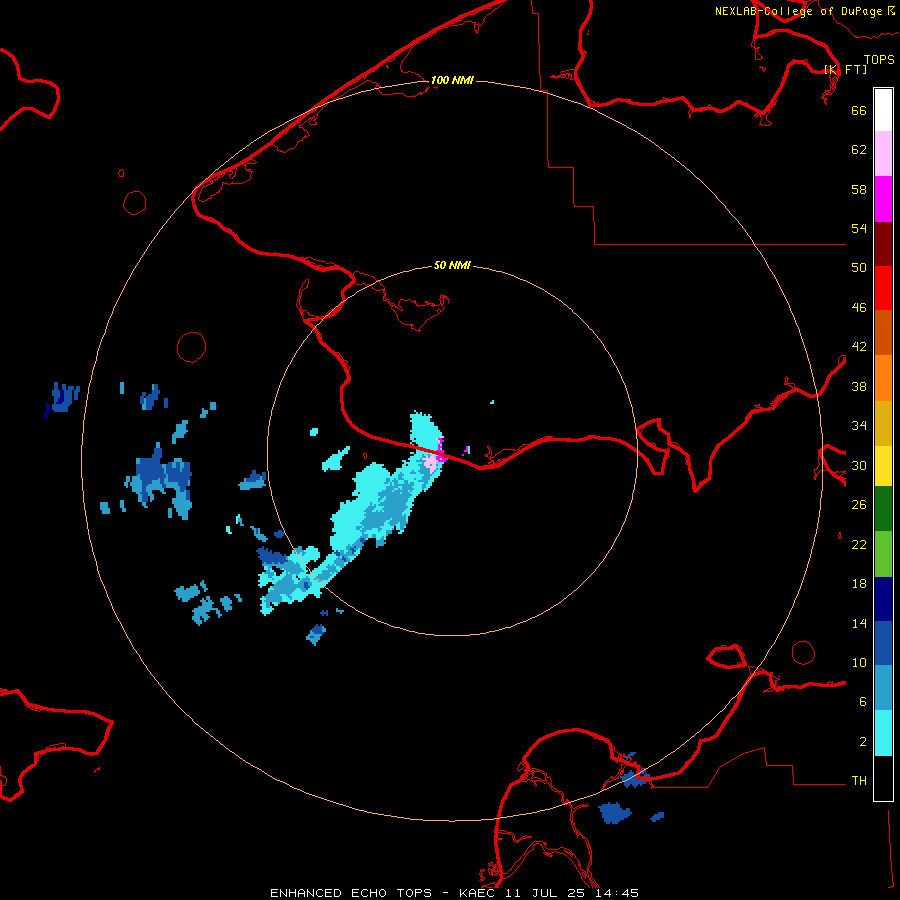This screenshot has height=900, width=900.
Task: Click the magenta legend swatch
Action: pyautogui.click(x=883, y=199)
